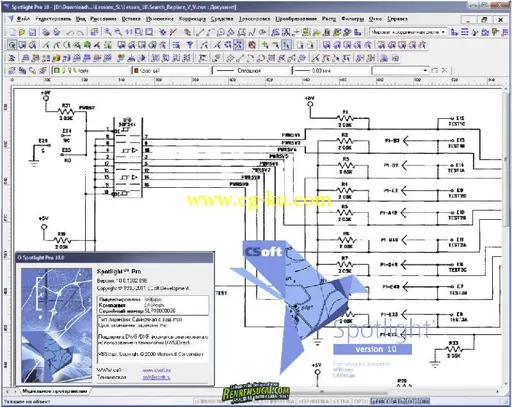
Task: Toggle the ОРТО mode in status bar
Action: coord(361,401)
